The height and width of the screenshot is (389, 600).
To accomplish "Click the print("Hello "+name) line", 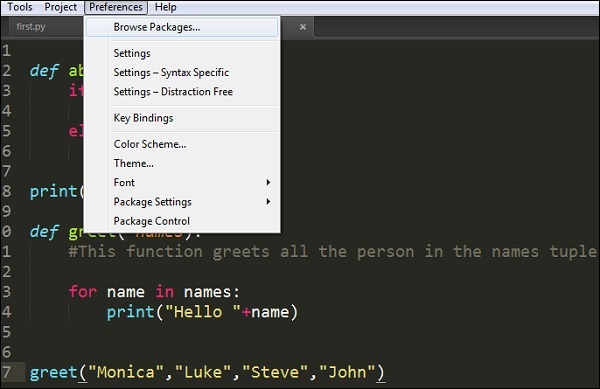I will pyautogui.click(x=202, y=312).
